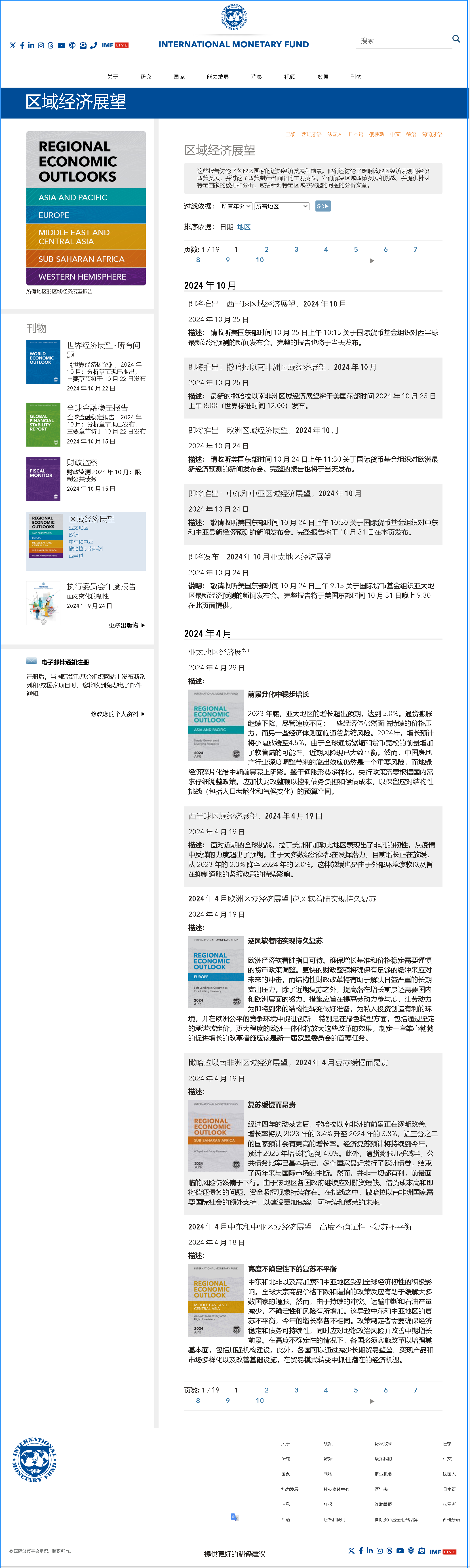Open the Research (研究) menu item

(146, 77)
